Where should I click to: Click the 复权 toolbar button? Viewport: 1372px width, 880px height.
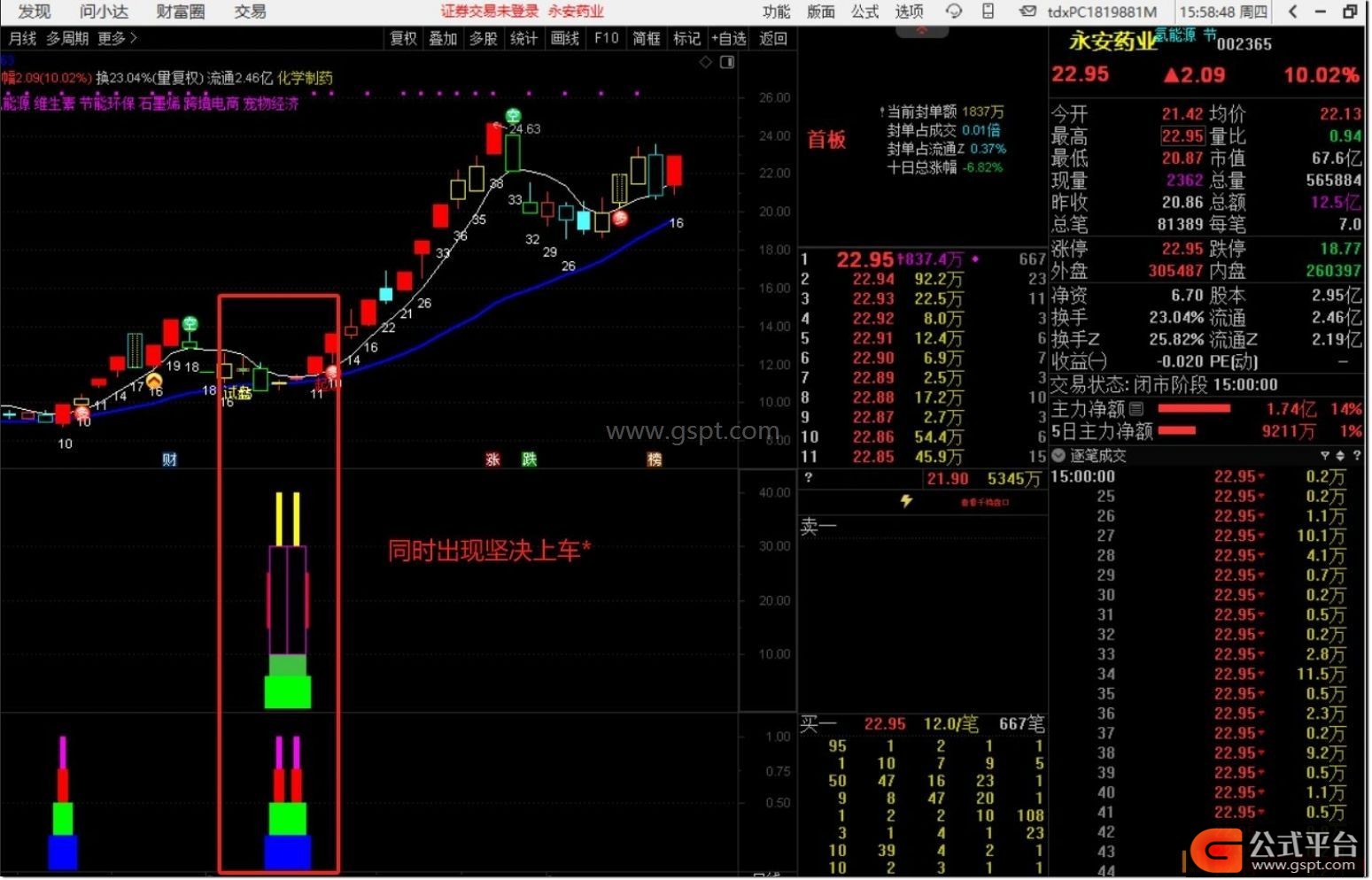pyautogui.click(x=404, y=38)
